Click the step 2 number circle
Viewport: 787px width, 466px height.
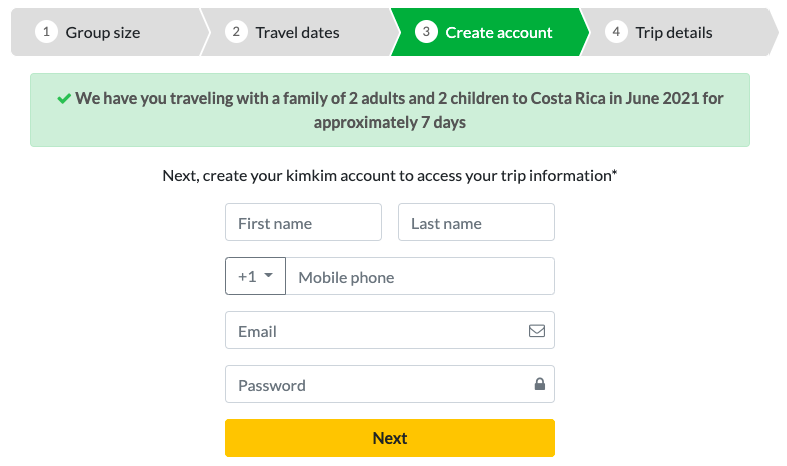point(236,32)
